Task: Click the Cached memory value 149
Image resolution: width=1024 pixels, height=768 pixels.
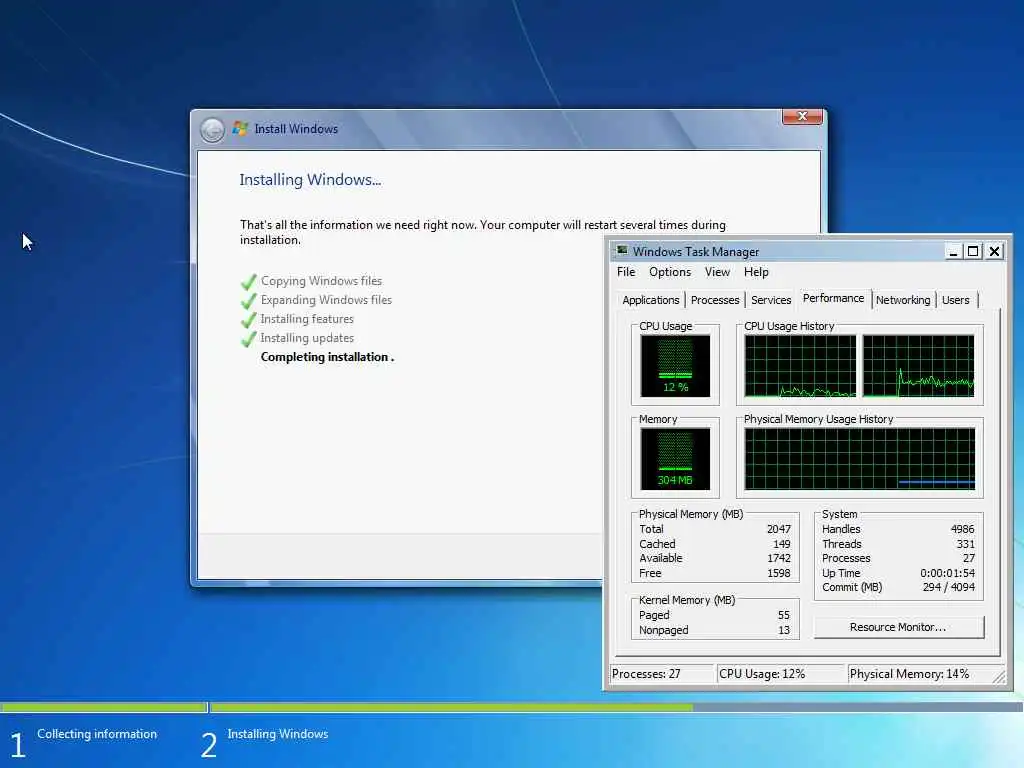Action: pos(782,544)
